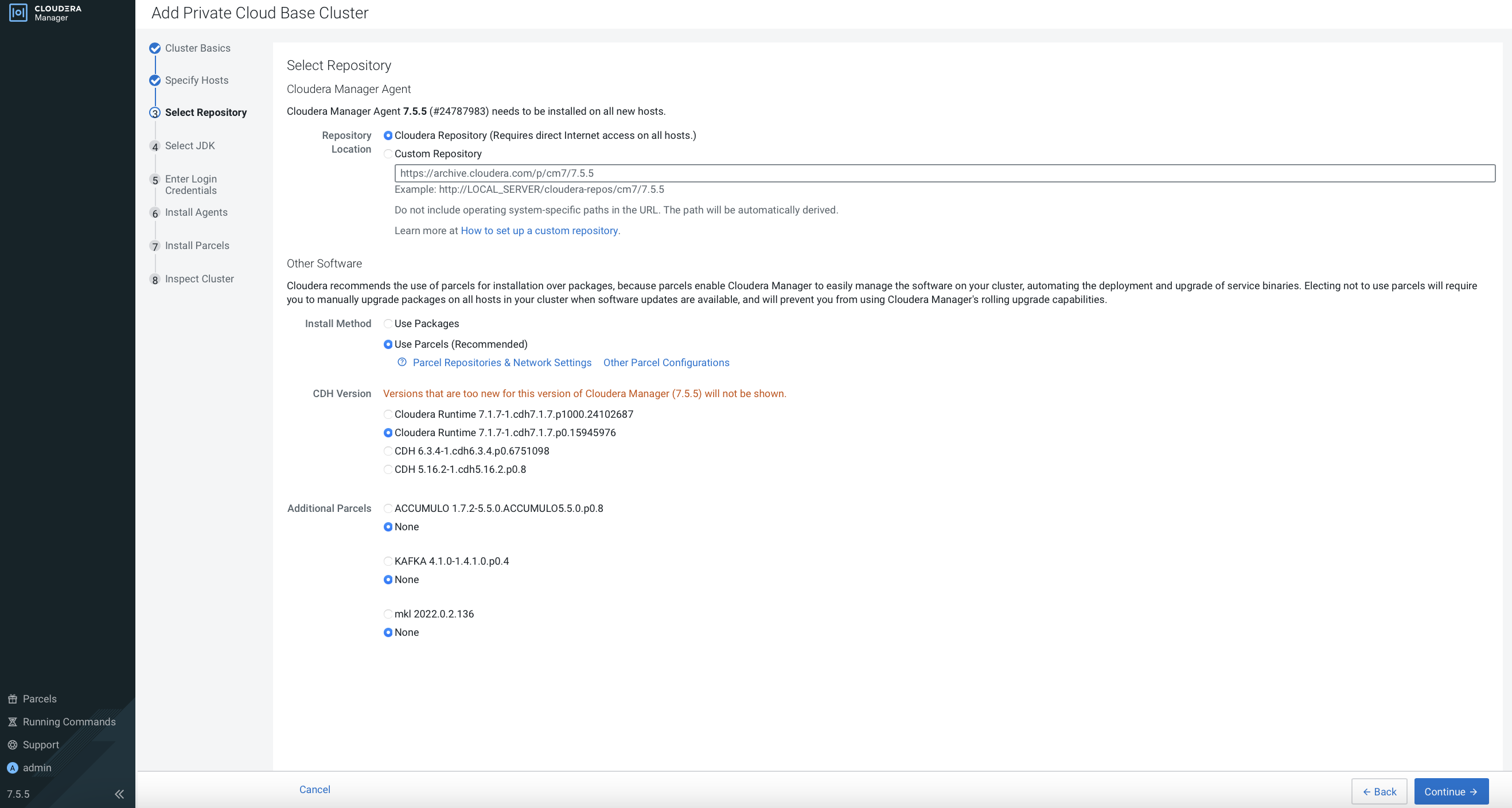This screenshot has height=808, width=1512.
Task: Select the CDH 6.3.4-1.cdh6.3.4.p0.6751098 version
Action: coord(388,451)
